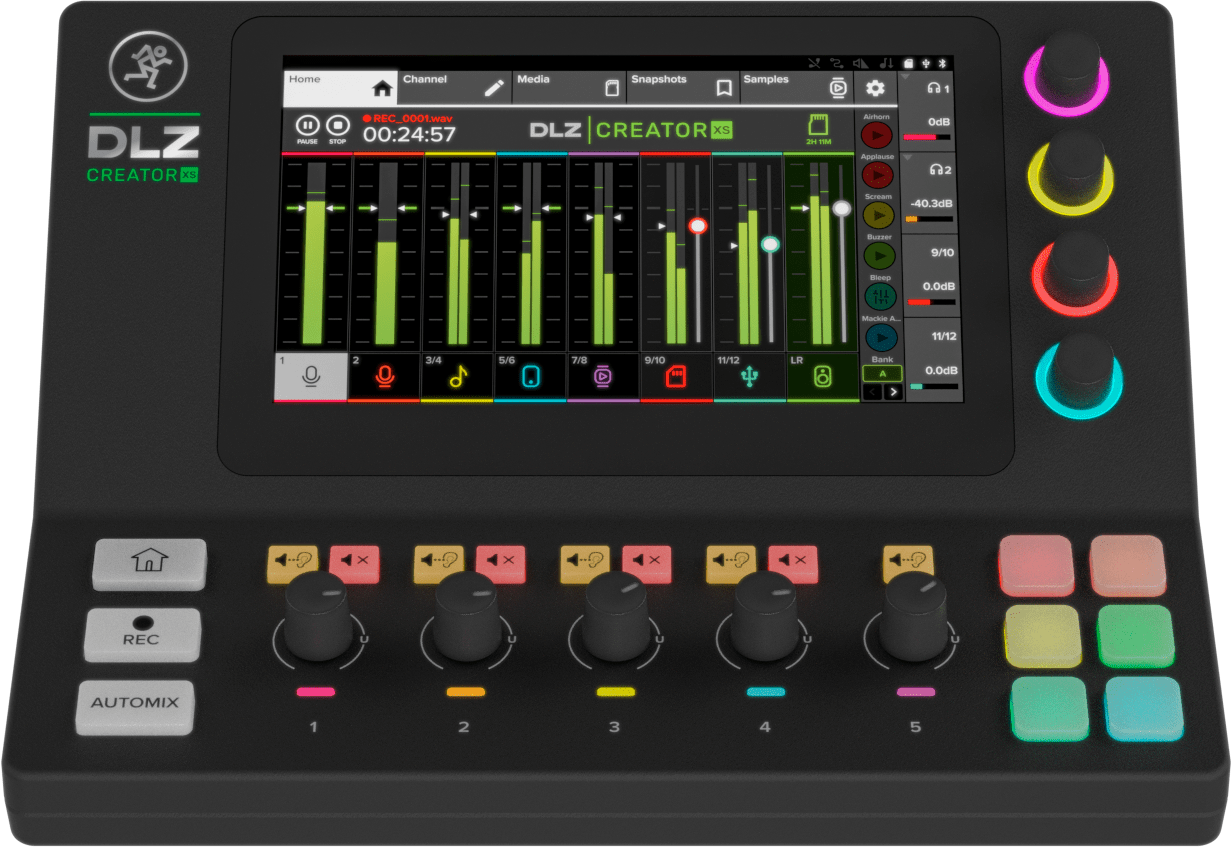Select the LR main speaker channel
1232x847 pixels.
(x=822, y=376)
